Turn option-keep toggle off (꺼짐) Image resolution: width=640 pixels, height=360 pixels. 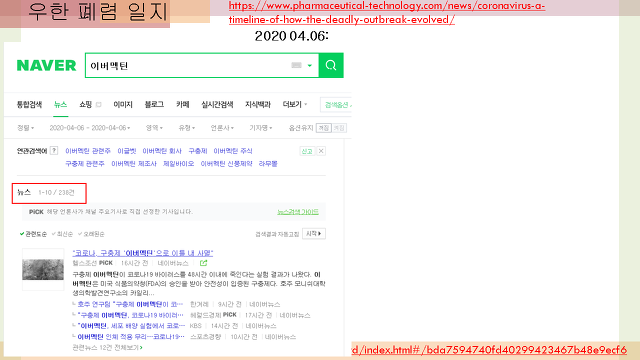[339, 128]
